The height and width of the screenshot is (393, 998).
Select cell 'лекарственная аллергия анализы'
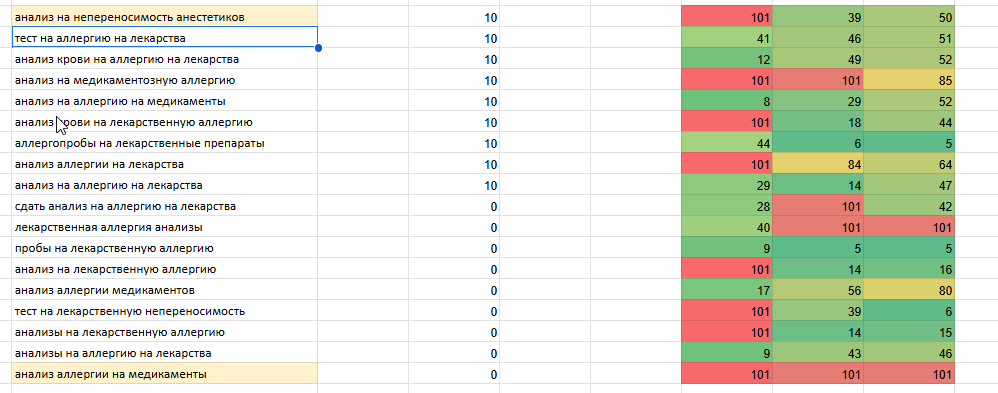click(x=164, y=227)
